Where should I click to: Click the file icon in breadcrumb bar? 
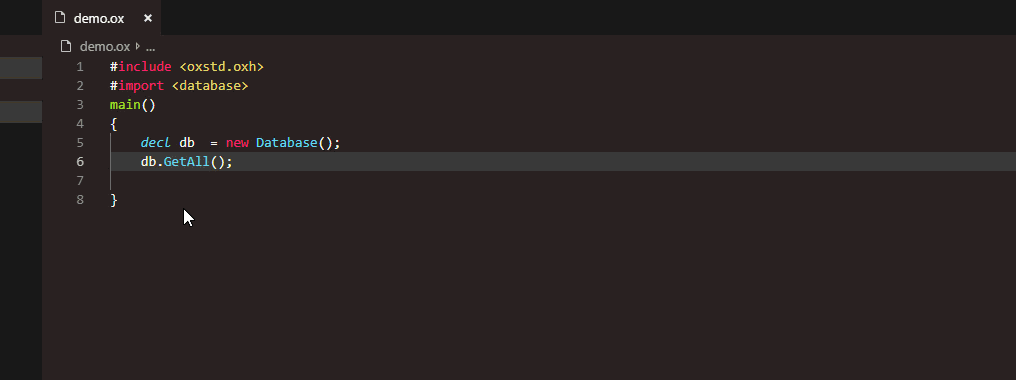tap(65, 46)
